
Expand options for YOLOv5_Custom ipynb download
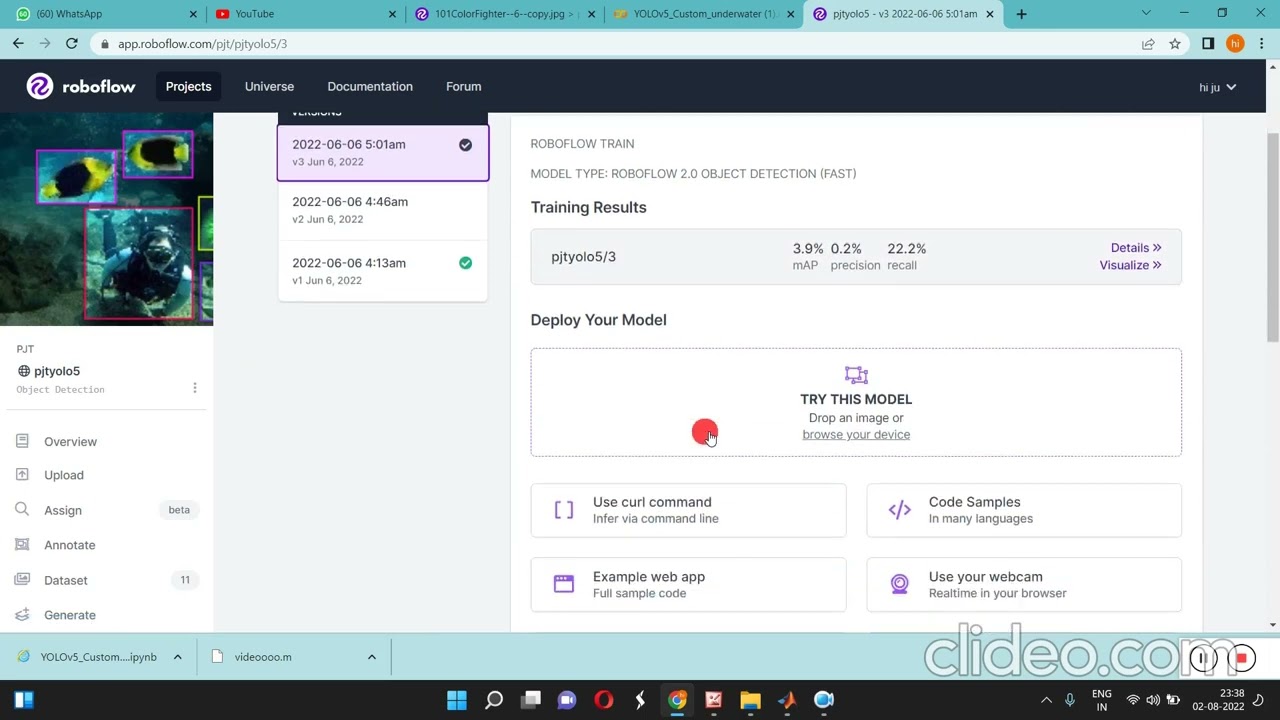[x=177, y=657]
